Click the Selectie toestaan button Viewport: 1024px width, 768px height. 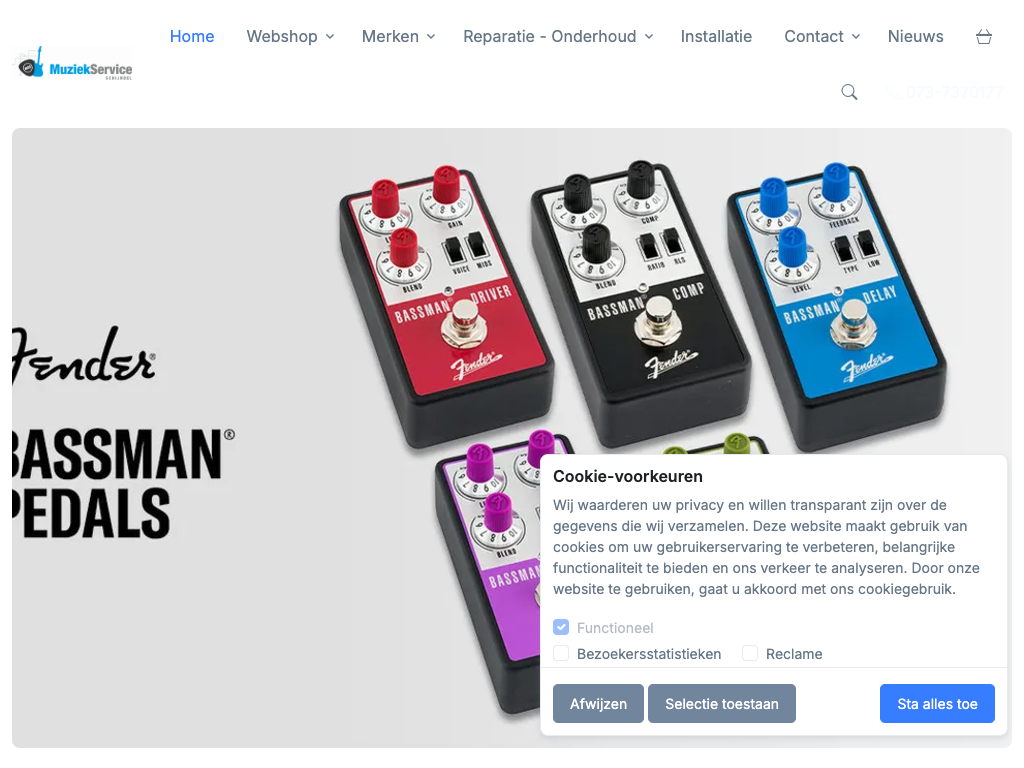point(722,703)
